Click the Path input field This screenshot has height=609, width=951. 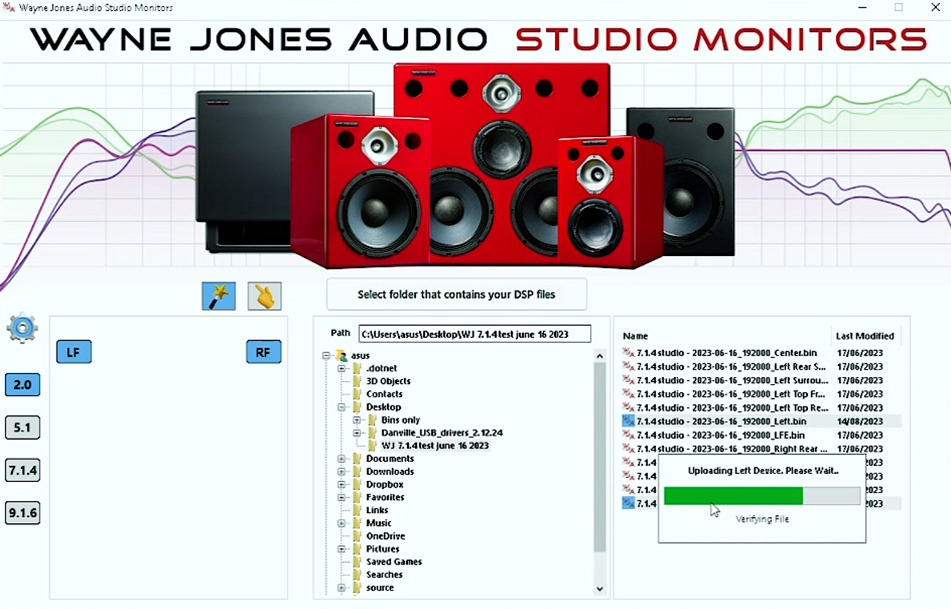pyautogui.click(x=474, y=334)
